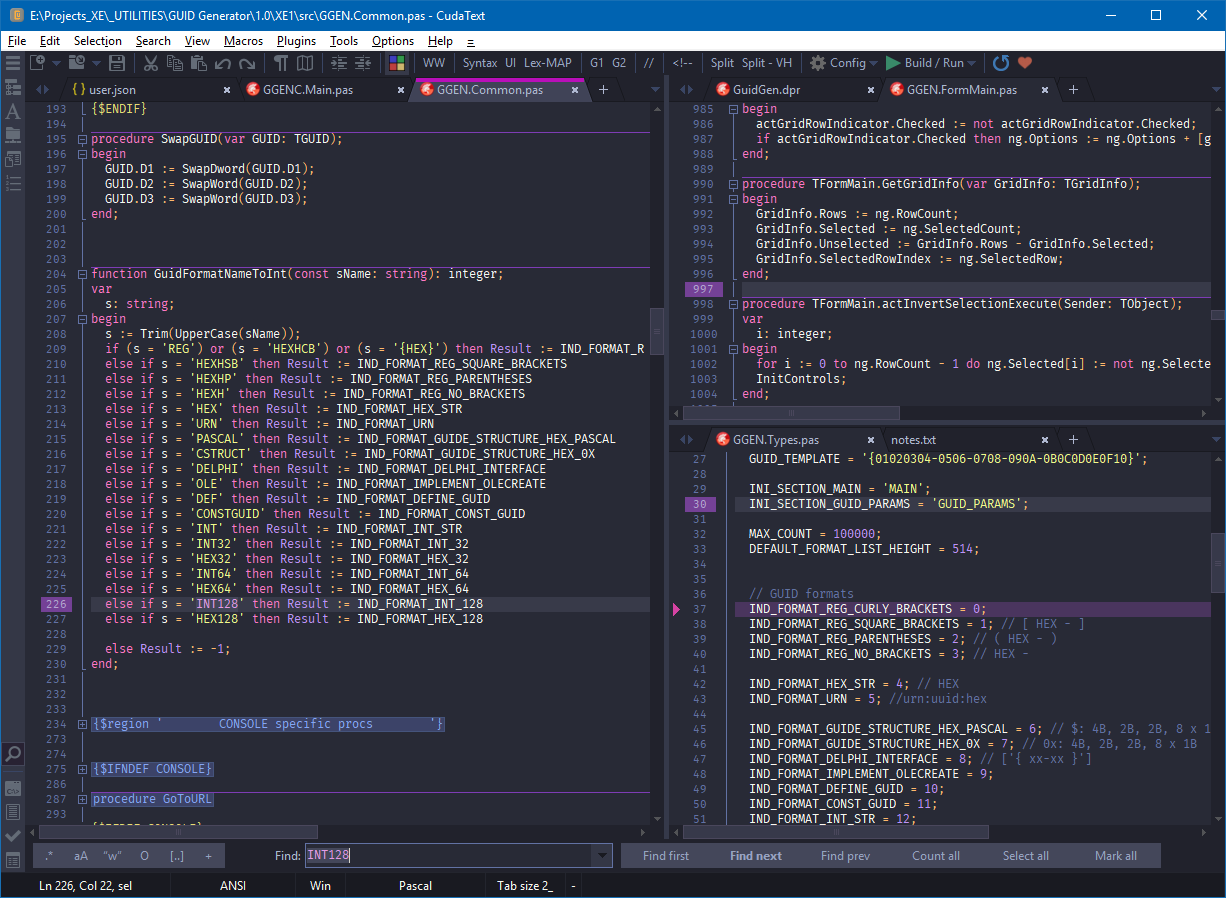1226x898 pixels.
Task: Toggle multi-line find option plus
Action: click(208, 856)
